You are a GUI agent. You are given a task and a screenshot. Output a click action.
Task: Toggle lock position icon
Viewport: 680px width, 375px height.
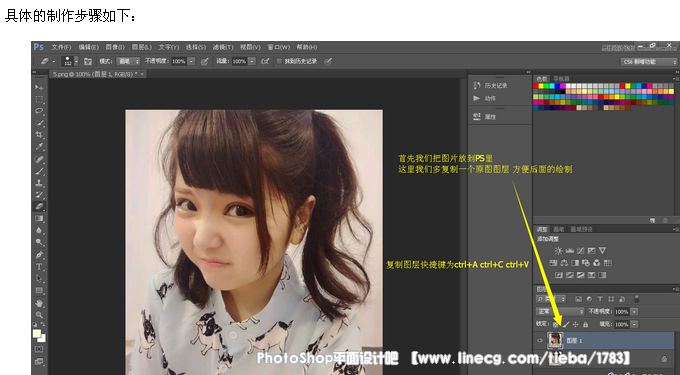[x=575, y=324]
